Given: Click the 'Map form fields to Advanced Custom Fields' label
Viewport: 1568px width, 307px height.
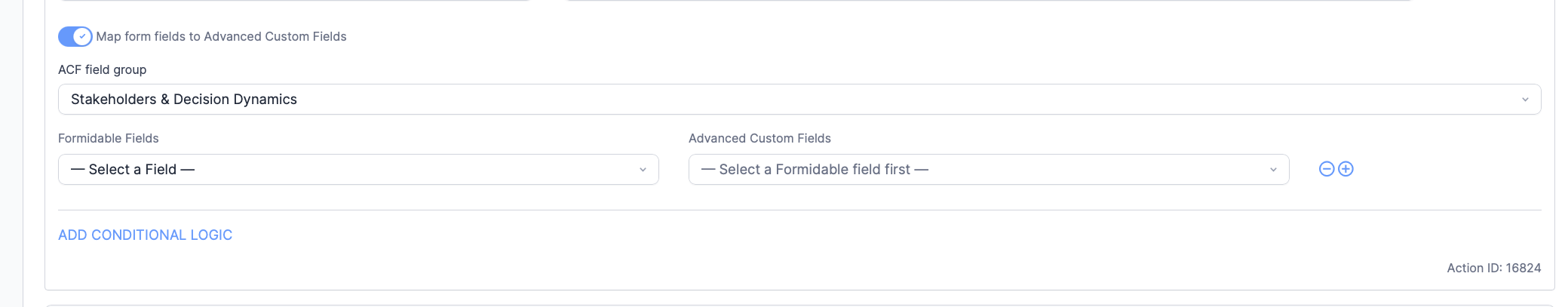Looking at the screenshot, I should coord(221,36).
